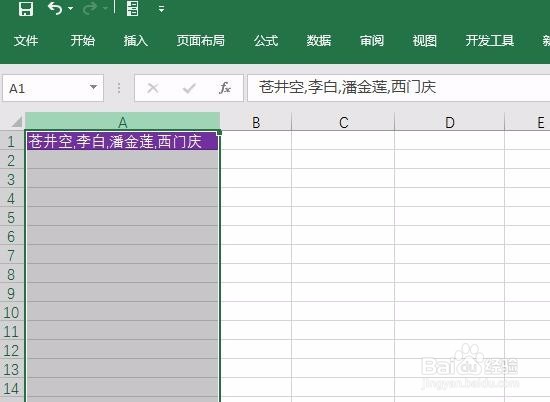Click the Save icon in quick access toolbar

point(26,8)
